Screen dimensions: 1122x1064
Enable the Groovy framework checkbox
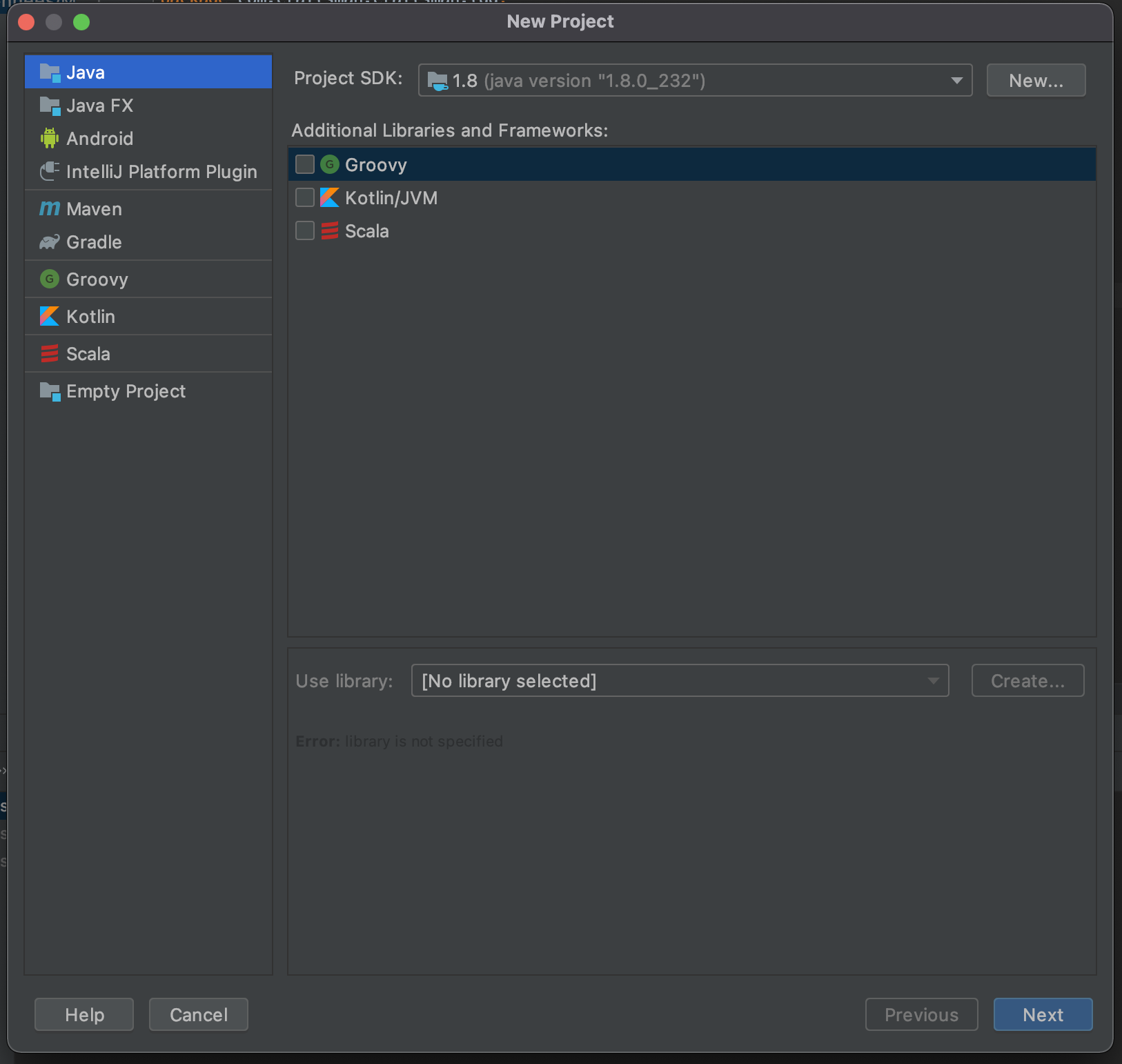click(305, 164)
